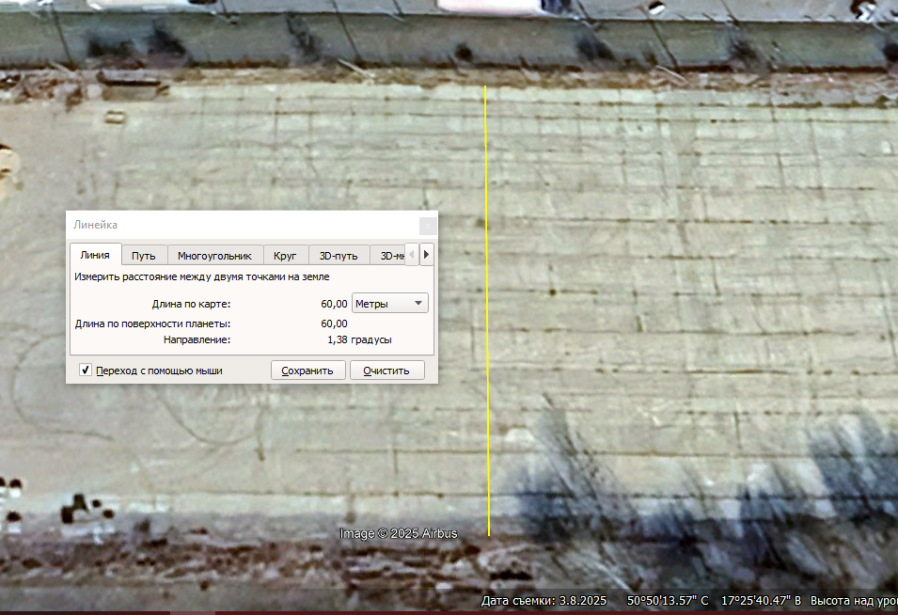Click the partially hidden 3D-мн tab
Viewport: 898px width, 615px height.
click(392, 255)
